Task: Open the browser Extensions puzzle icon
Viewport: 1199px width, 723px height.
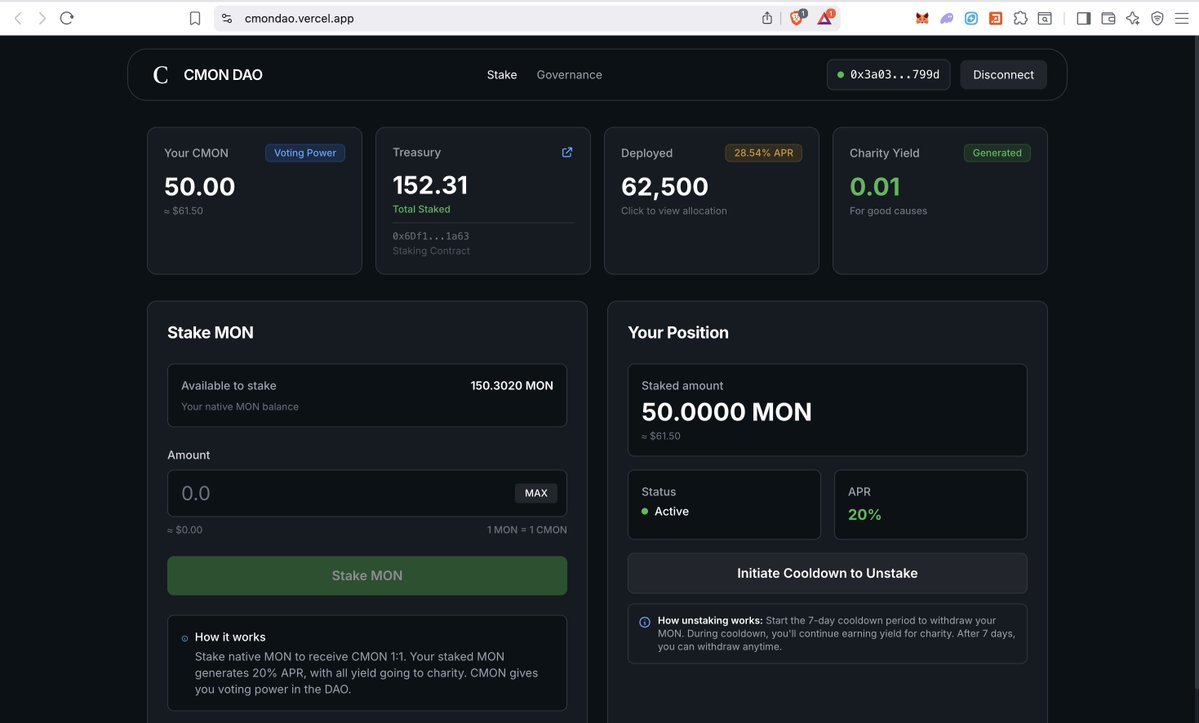Action: pyautogui.click(x=1020, y=18)
